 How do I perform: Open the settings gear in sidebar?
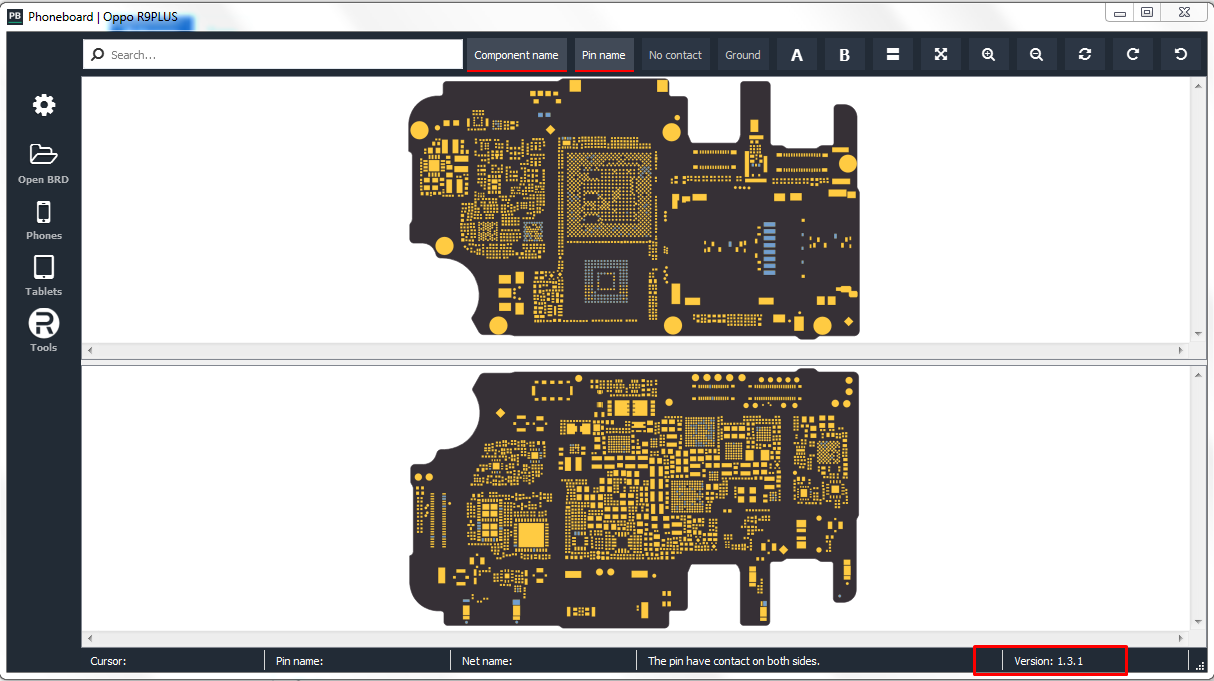point(44,105)
